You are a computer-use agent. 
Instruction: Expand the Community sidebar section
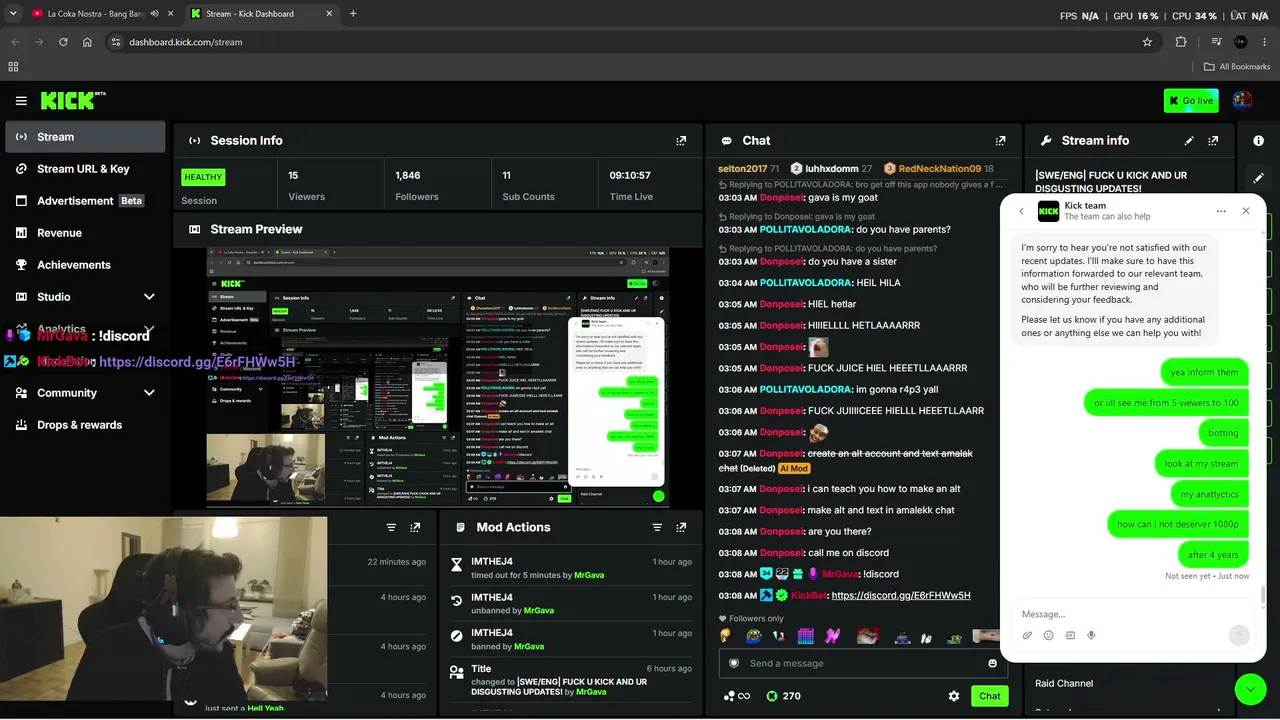click(x=149, y=393)
